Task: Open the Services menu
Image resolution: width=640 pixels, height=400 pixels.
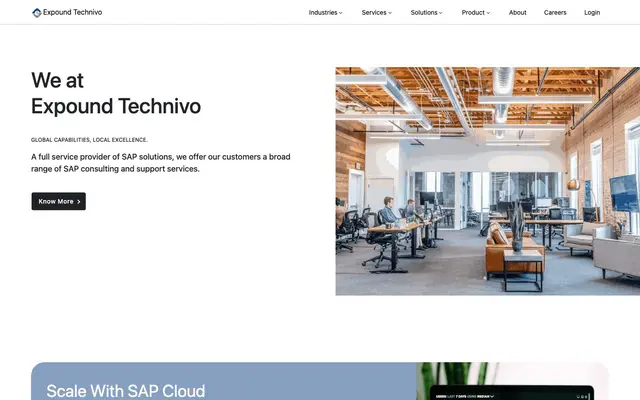Action: click(x=376, y=13)
